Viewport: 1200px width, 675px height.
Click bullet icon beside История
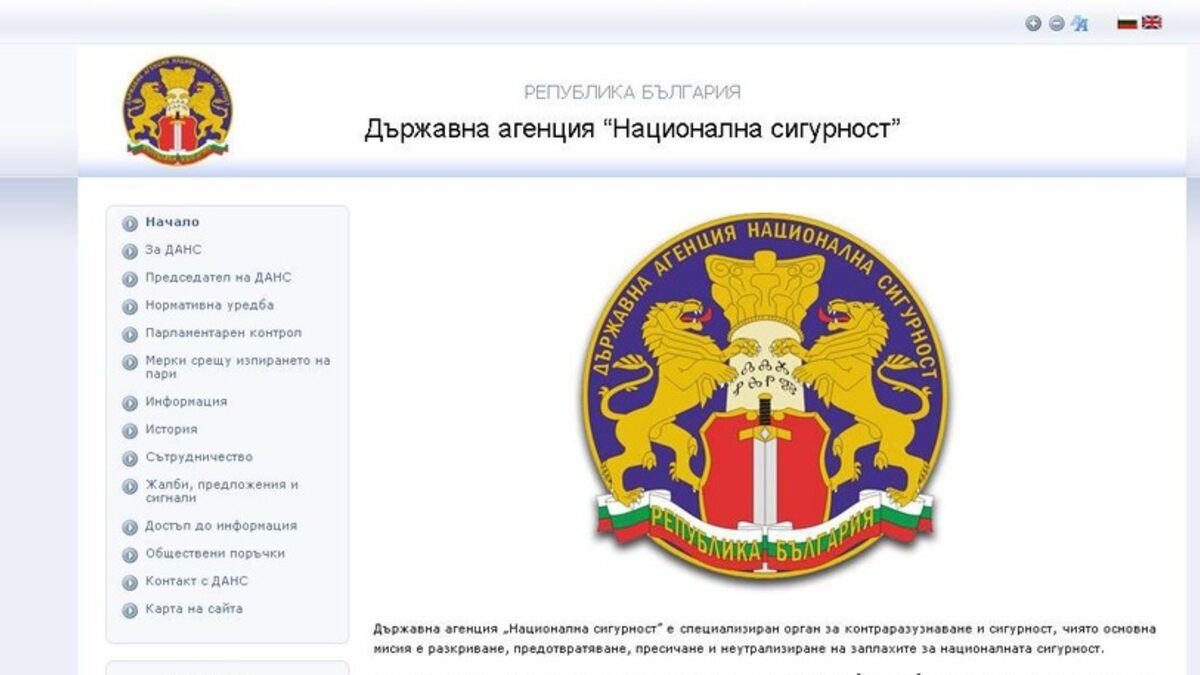click(129, 431)
